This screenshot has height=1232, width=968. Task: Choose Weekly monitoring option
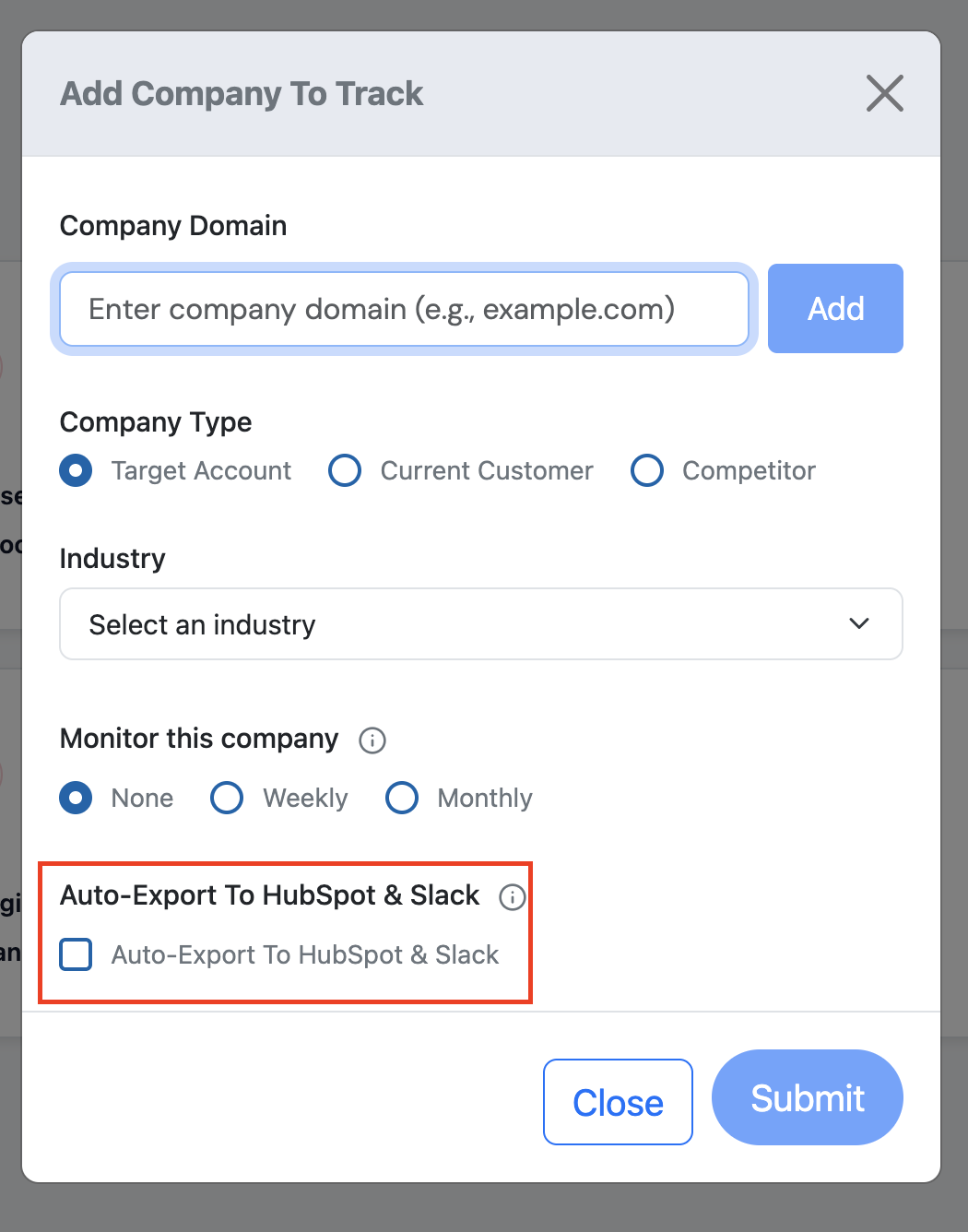click(x=227, y=798)
